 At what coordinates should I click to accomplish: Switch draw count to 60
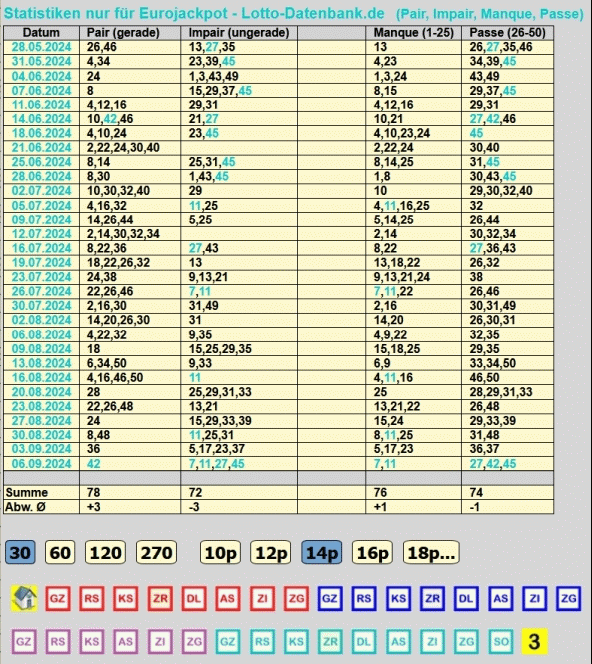pos(60,552)
